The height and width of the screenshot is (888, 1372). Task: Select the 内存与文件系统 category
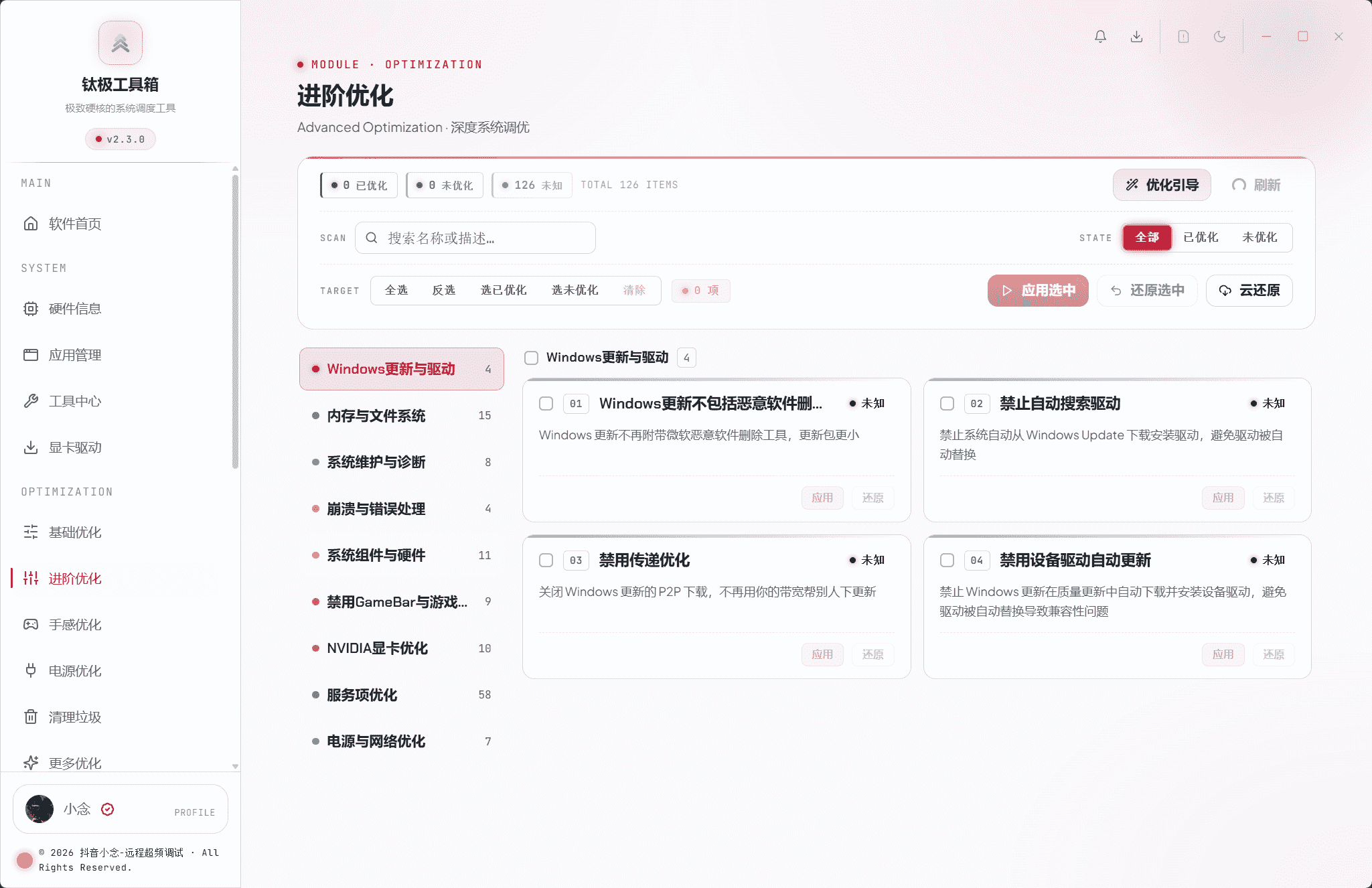click(x=401, y=416)
